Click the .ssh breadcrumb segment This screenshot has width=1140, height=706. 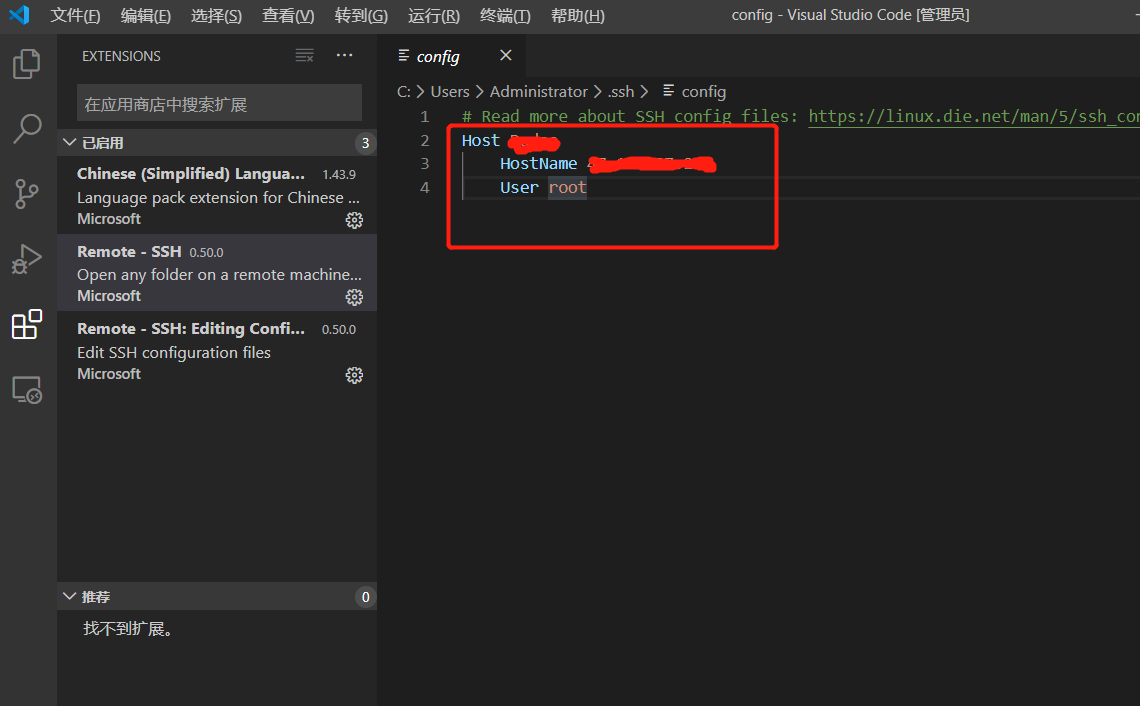click(x=621, y=92)
